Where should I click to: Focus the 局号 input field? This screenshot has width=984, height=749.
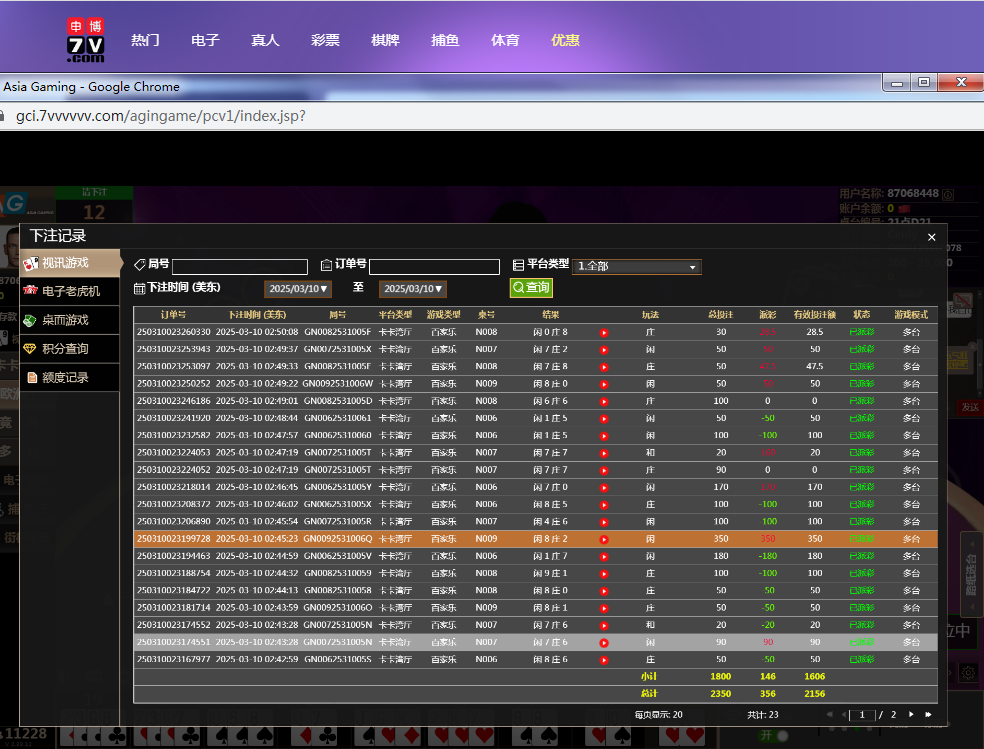[240, 267]
